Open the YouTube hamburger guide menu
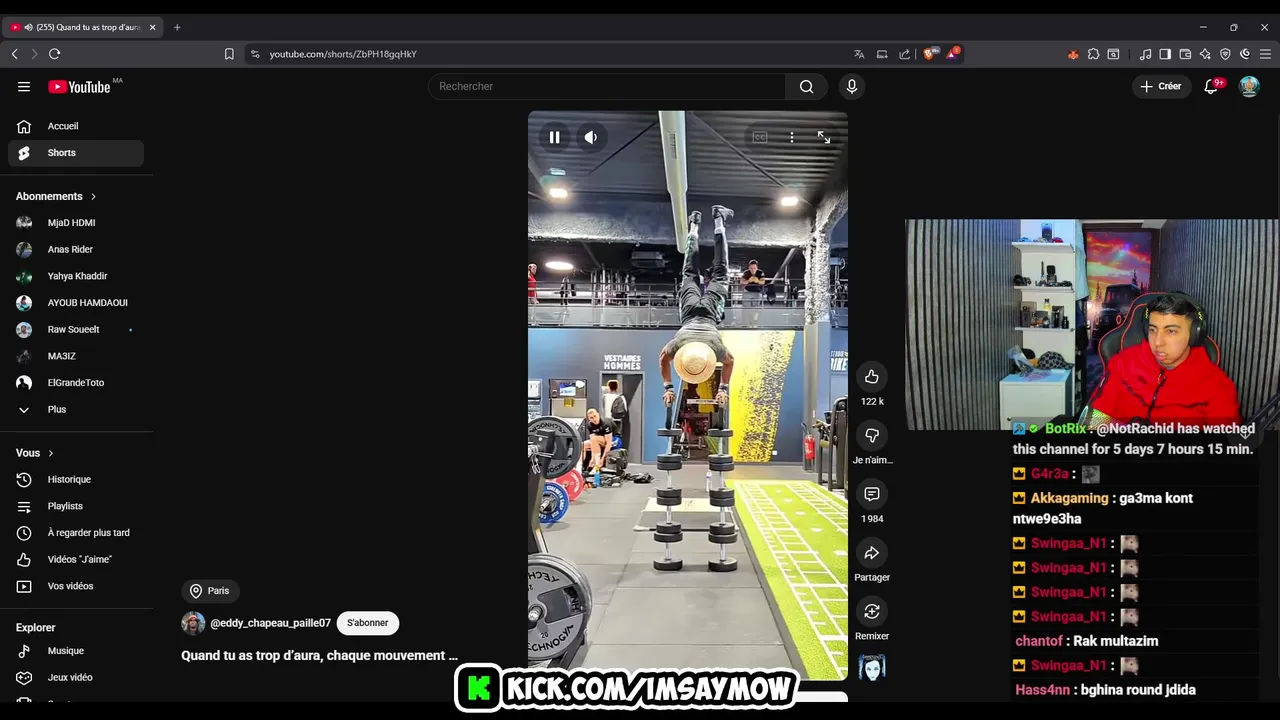Viewport: 1280px width, 720px height. 24,87
